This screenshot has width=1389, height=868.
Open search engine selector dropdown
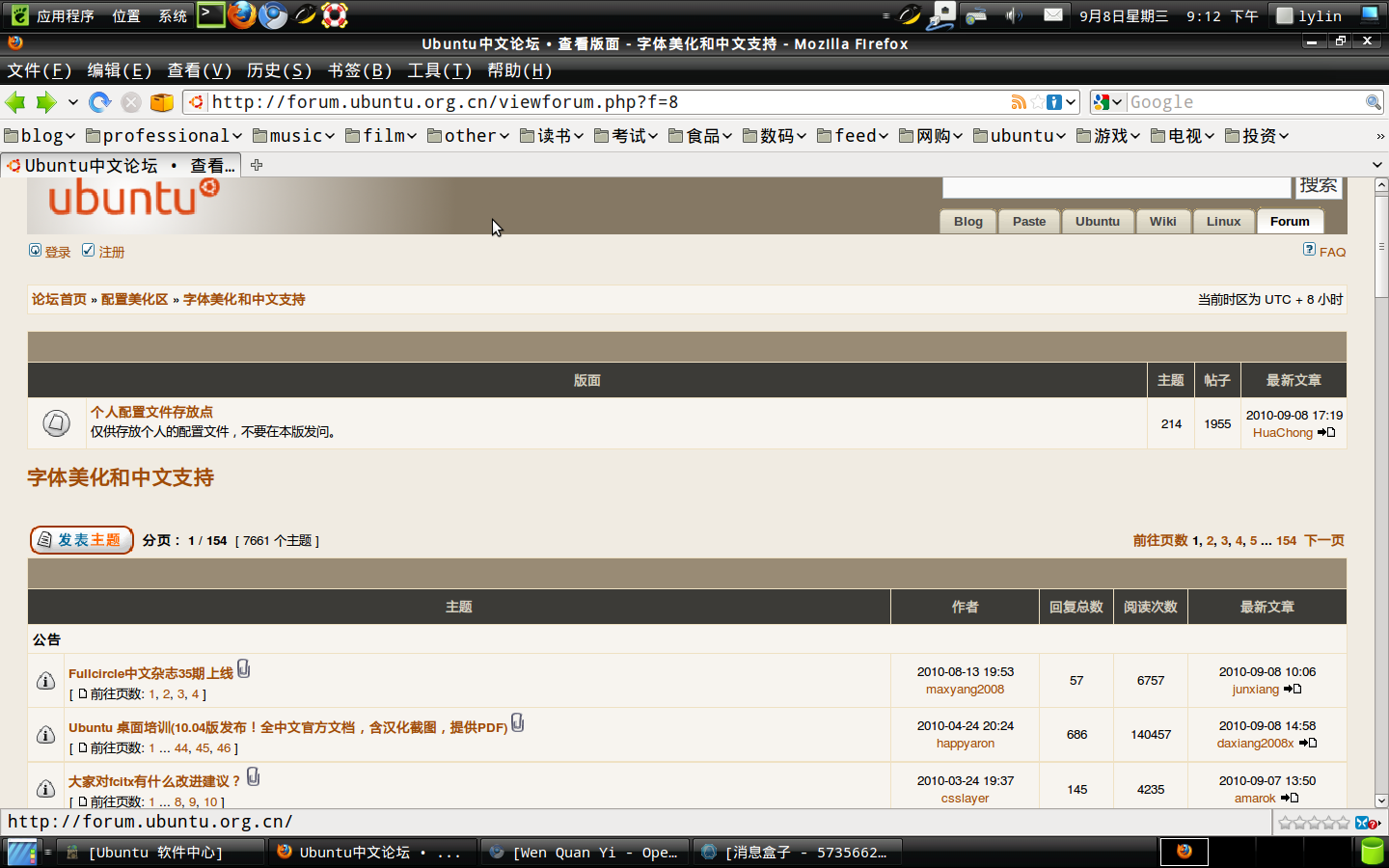coord(1109,102)
